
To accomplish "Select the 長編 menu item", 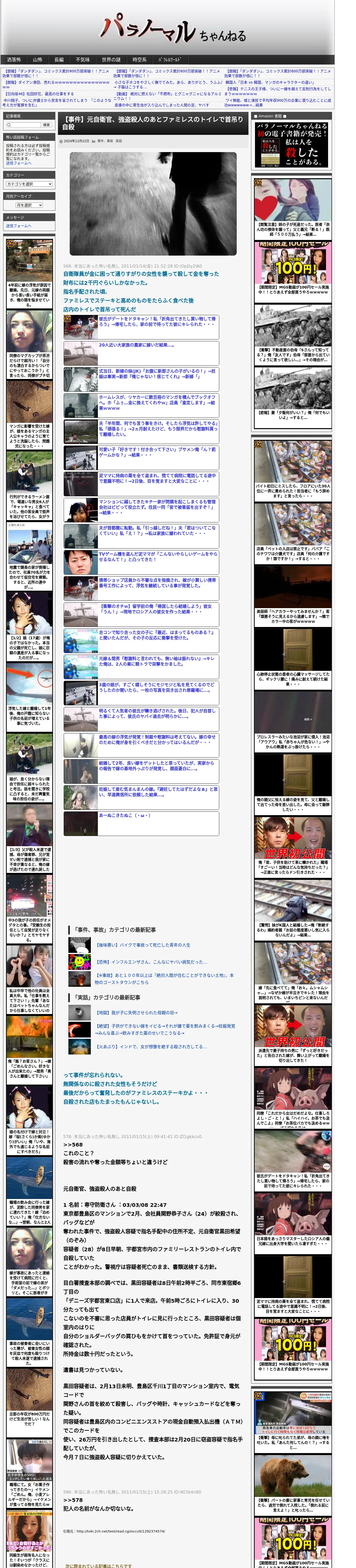I will coord(59,60).
